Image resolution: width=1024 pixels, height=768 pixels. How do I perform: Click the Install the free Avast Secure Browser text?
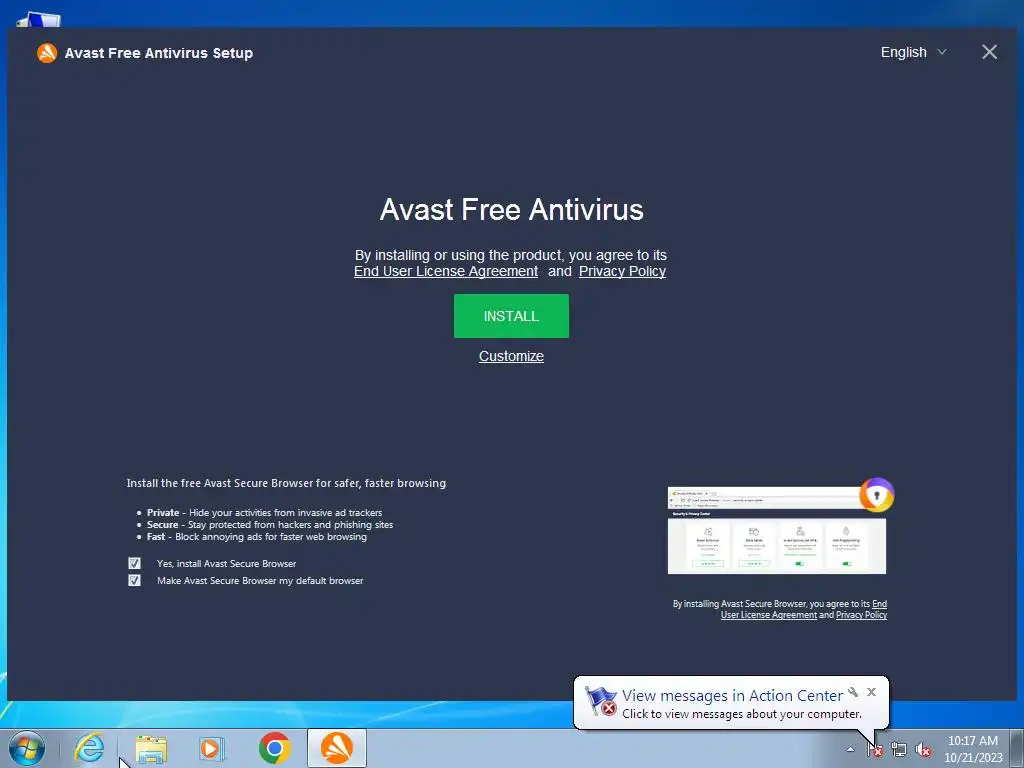pos(286,483)
